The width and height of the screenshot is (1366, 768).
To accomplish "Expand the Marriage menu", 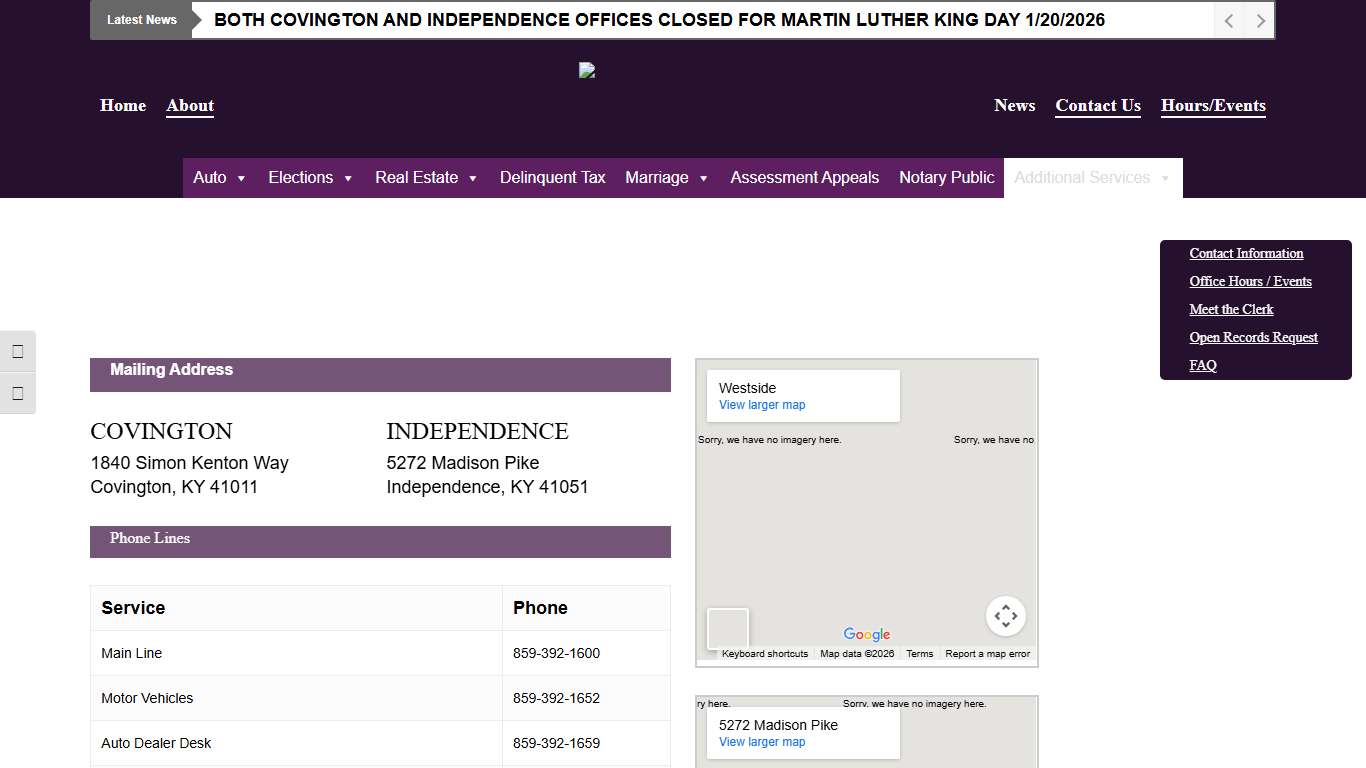I will [x=666, y=178].
